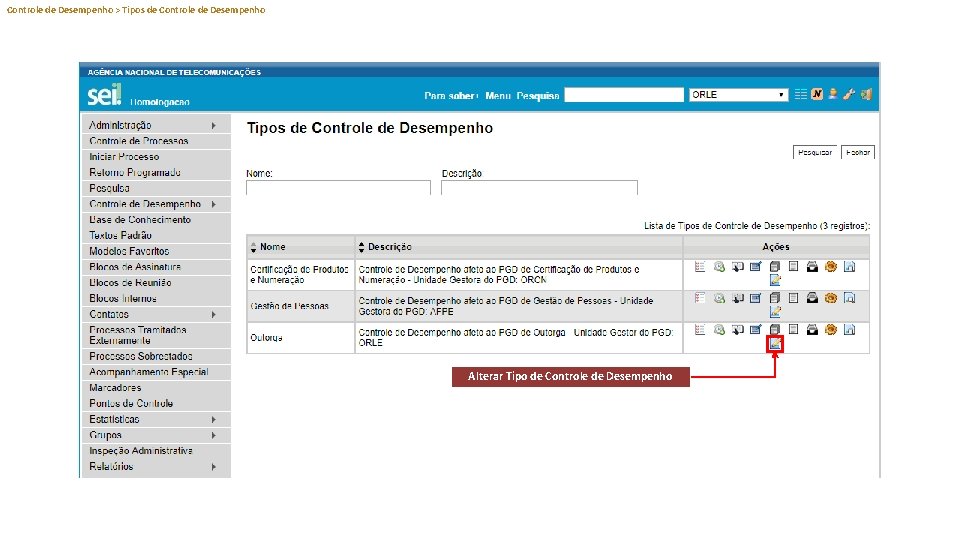Click the clock icon in Gestão de Pessoas row

click(719, 298)
